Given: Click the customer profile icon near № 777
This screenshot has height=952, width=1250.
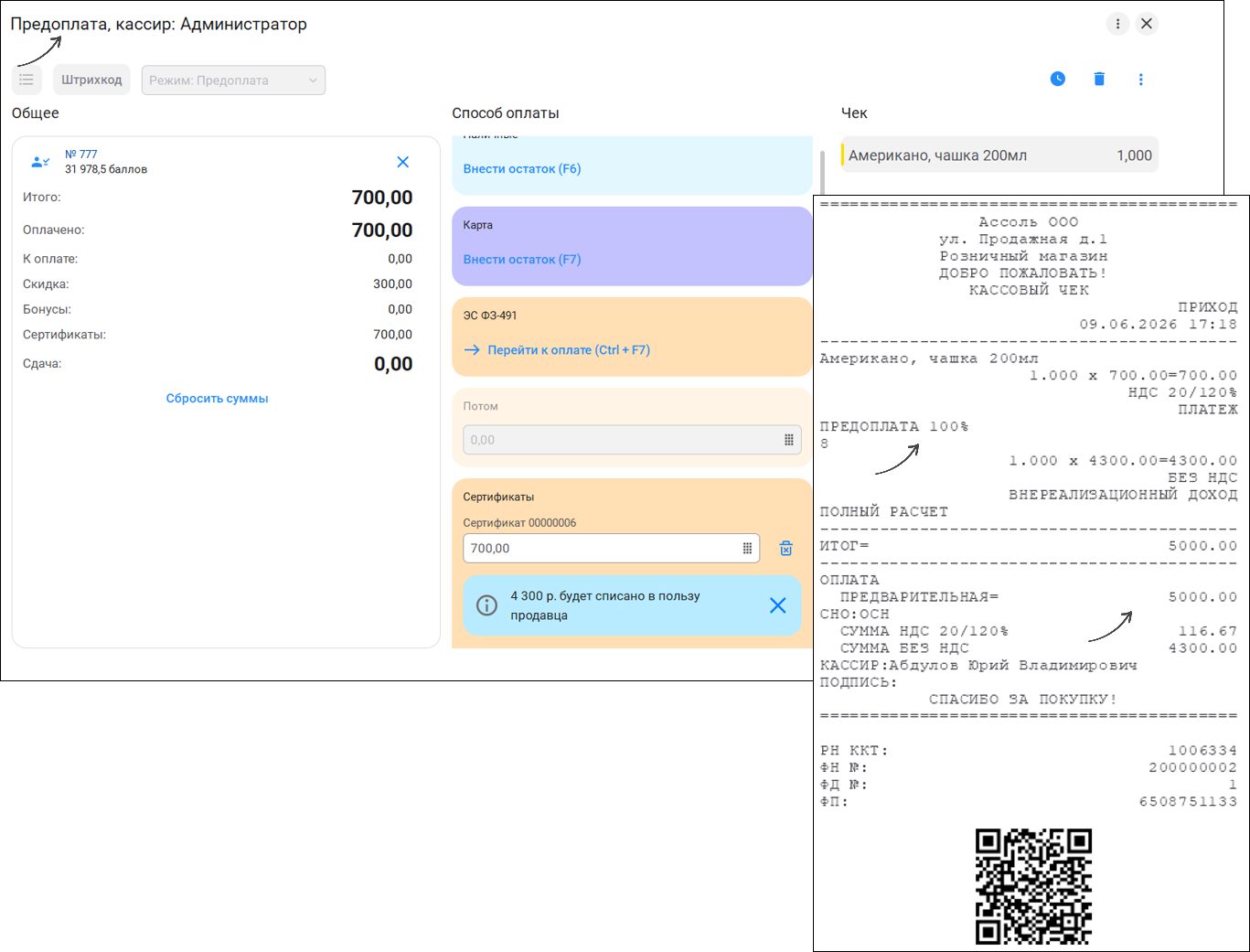Looking at the screenshot, I should coord(40,162).
